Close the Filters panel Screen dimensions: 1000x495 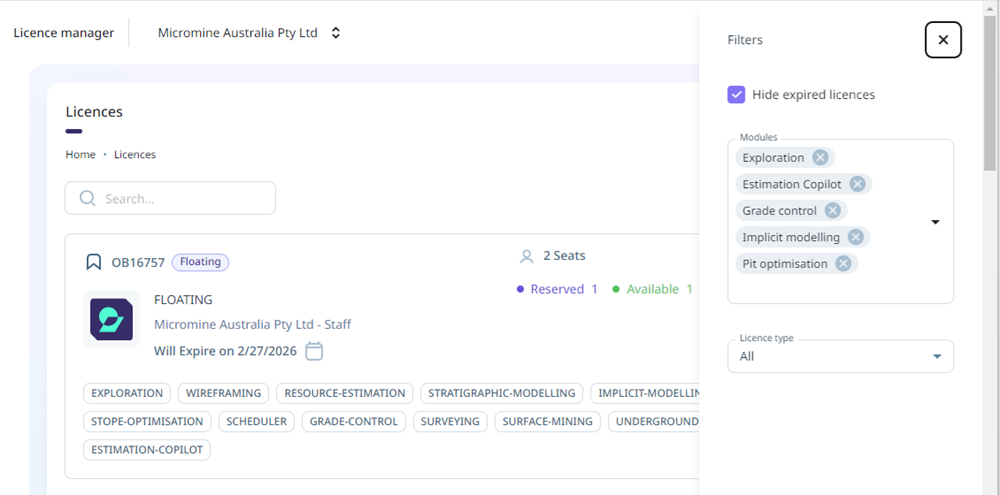tap(943, 40)
